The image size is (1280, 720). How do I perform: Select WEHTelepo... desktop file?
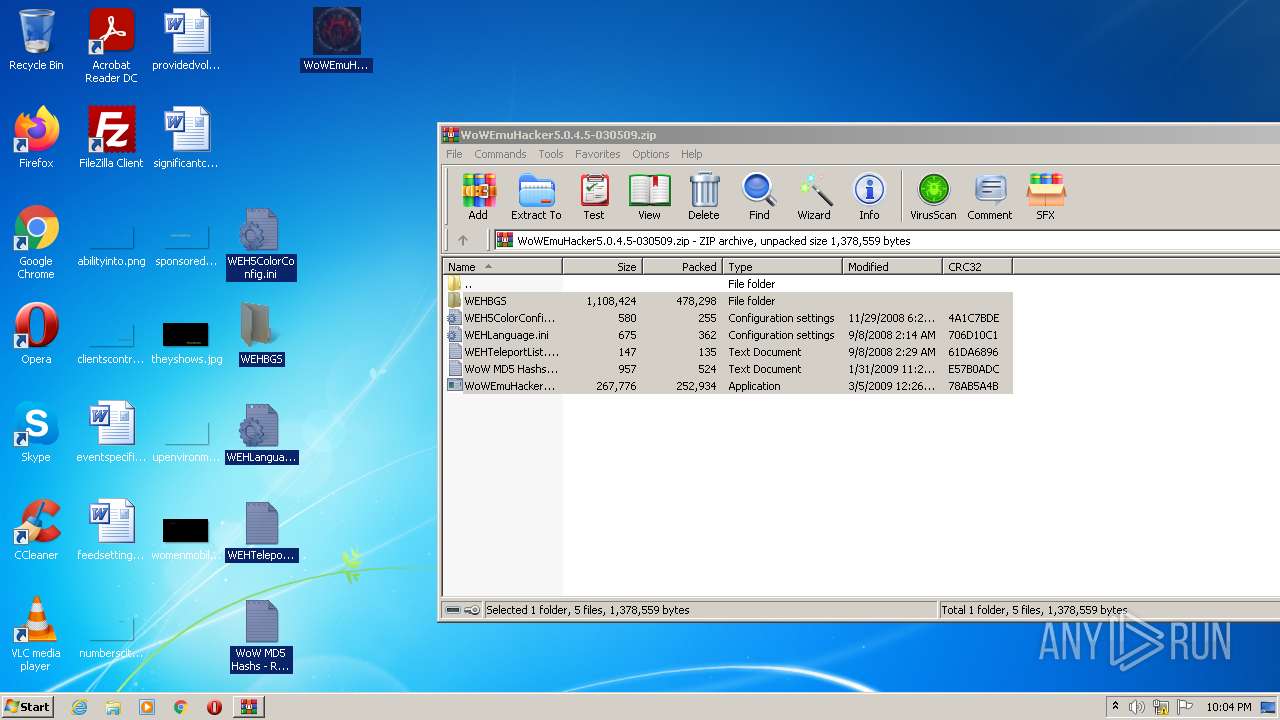261,530
